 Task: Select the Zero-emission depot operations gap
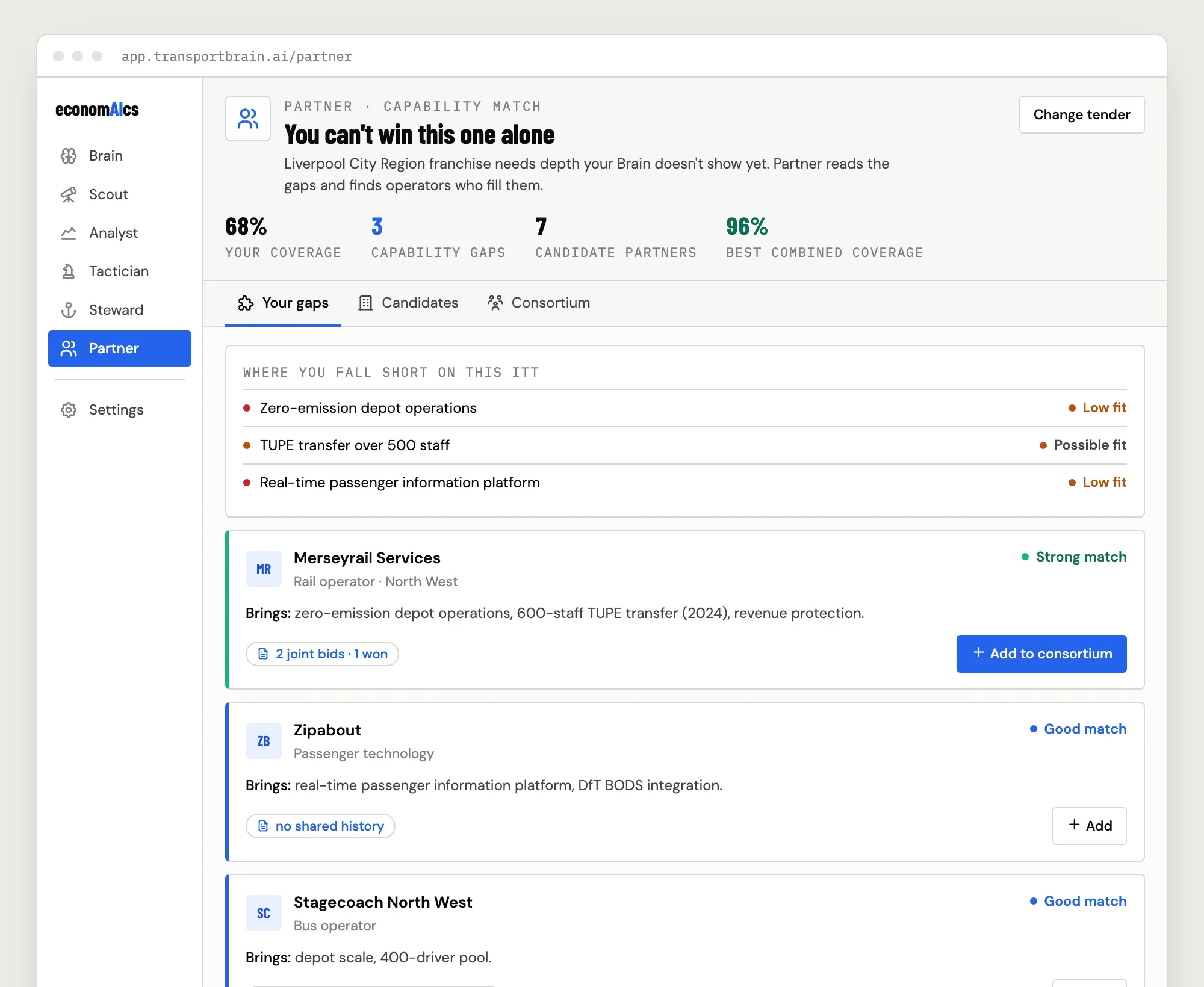[x=684, y=408]
